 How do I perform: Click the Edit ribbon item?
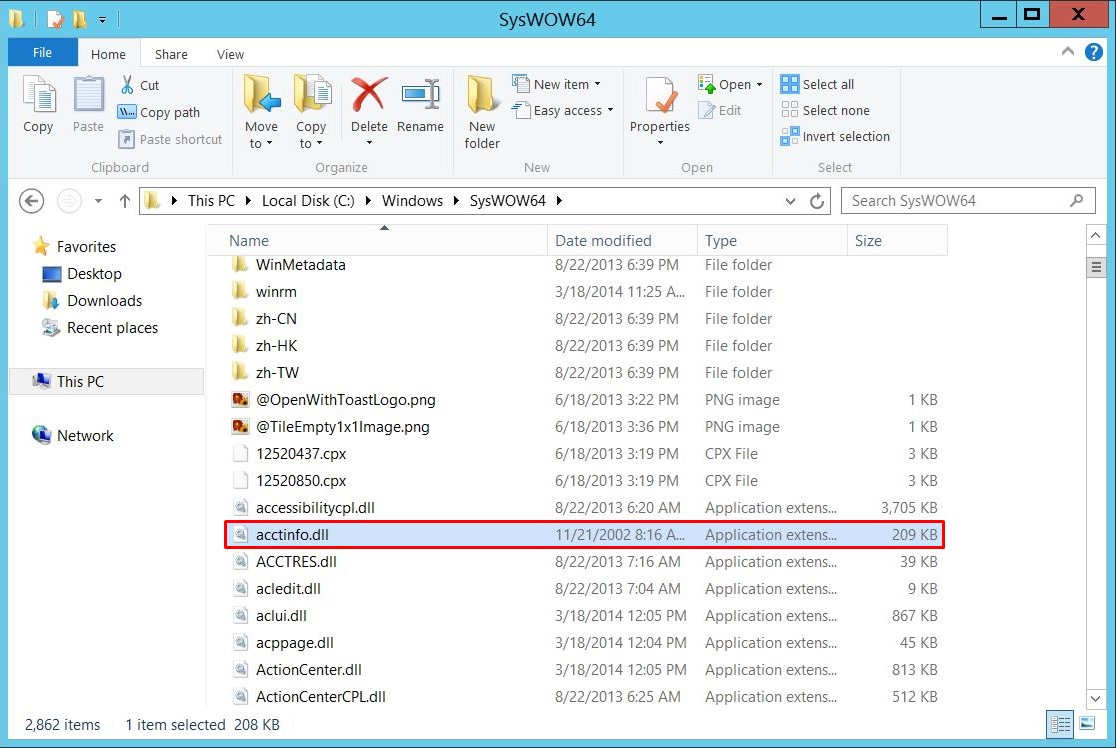coord(720,110)
